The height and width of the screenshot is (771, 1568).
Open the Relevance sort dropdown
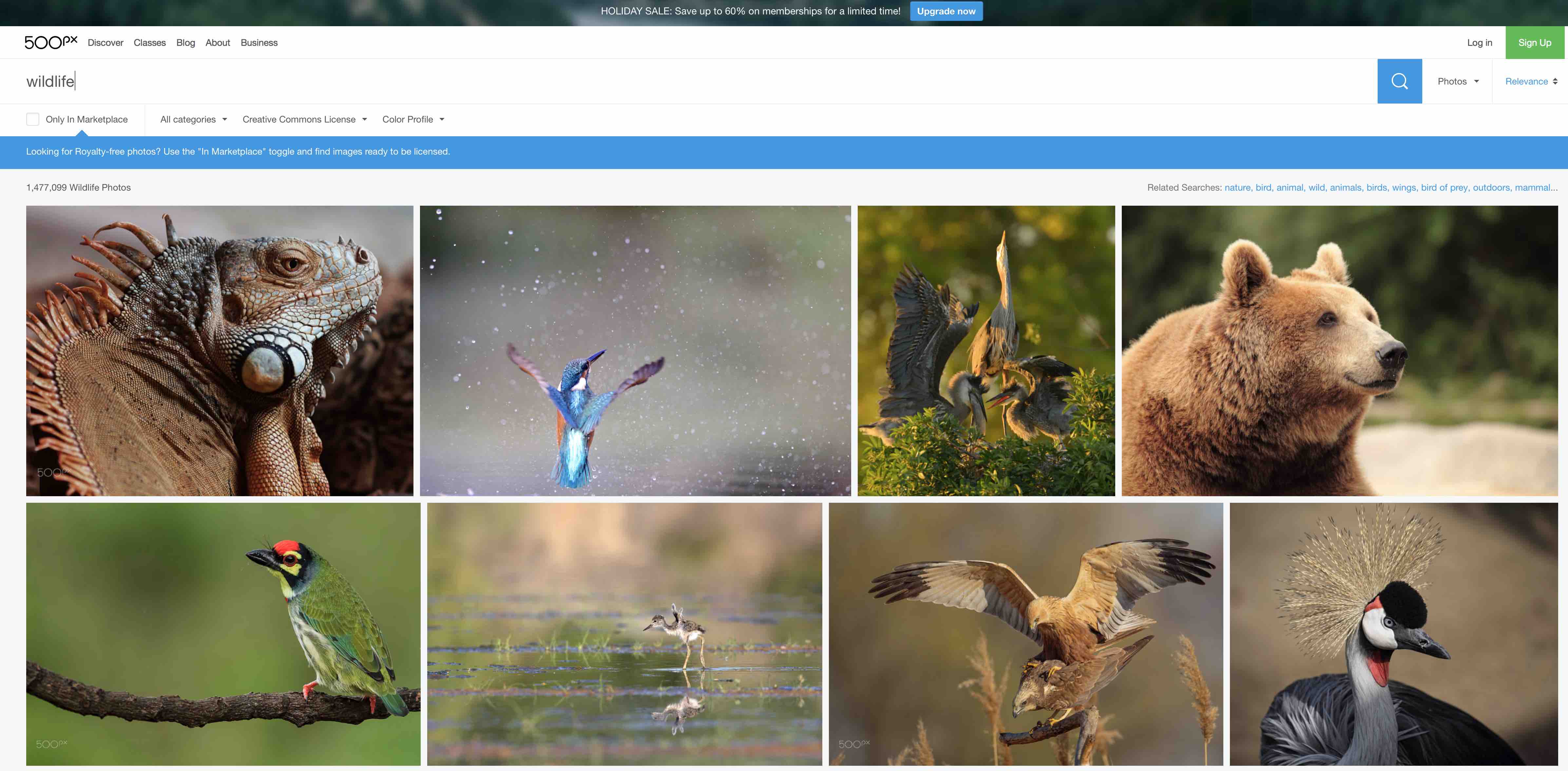(1531, 81)
